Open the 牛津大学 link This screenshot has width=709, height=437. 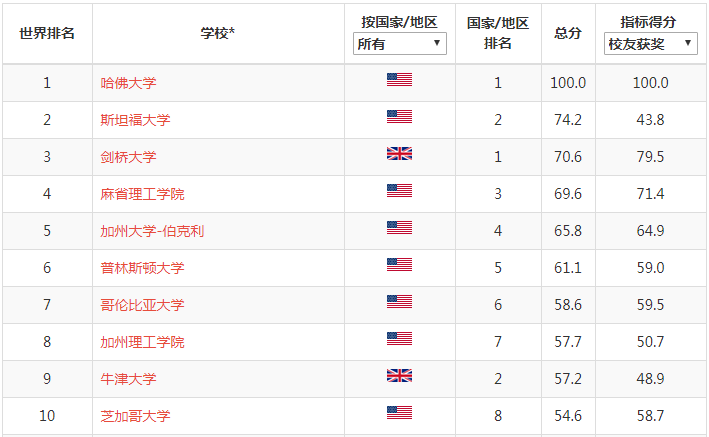[128, 379]
